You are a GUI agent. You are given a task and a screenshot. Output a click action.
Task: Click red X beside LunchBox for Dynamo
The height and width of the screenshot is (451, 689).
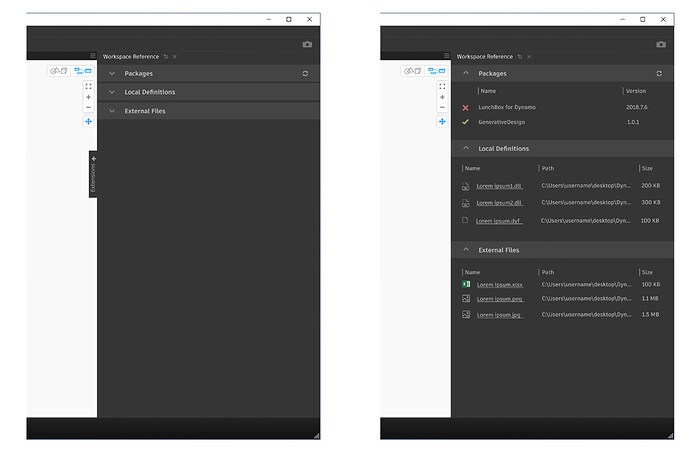point(465,108)
